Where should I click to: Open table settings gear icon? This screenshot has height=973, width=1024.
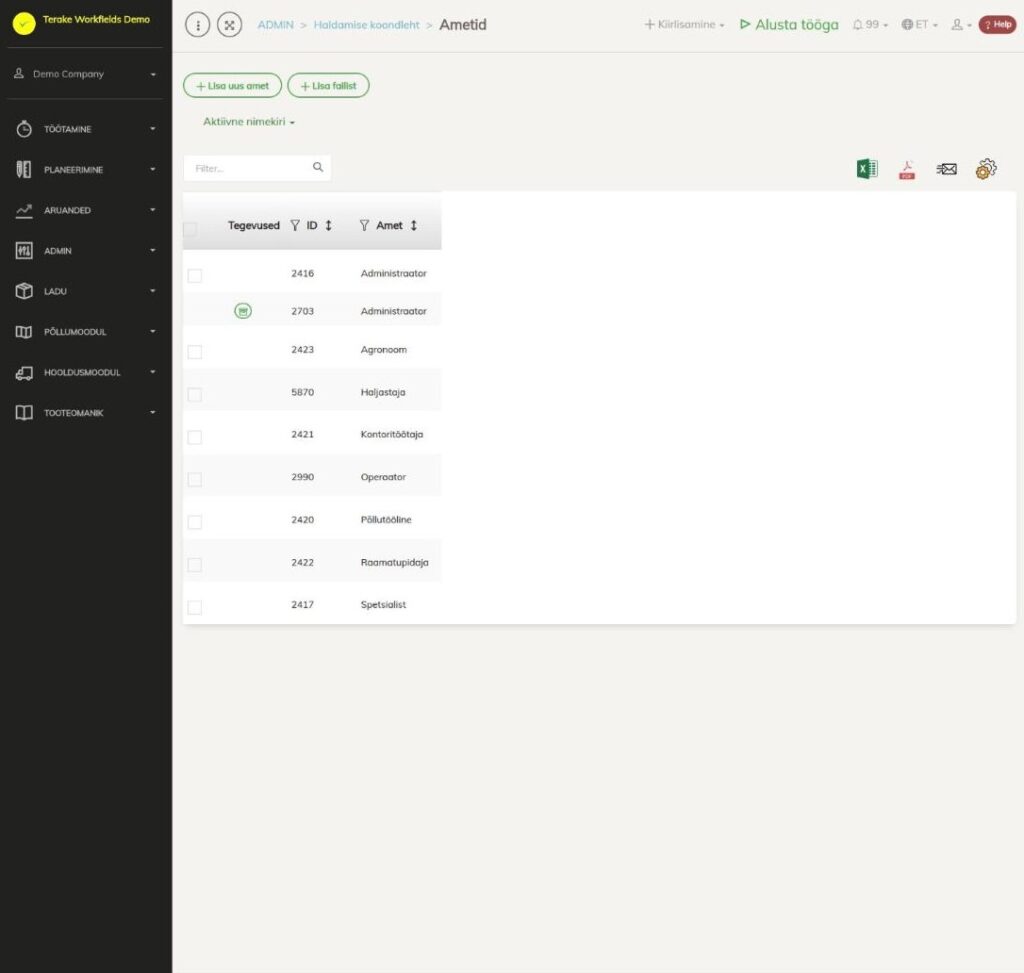pyautogui.click(x=985, y=169)
